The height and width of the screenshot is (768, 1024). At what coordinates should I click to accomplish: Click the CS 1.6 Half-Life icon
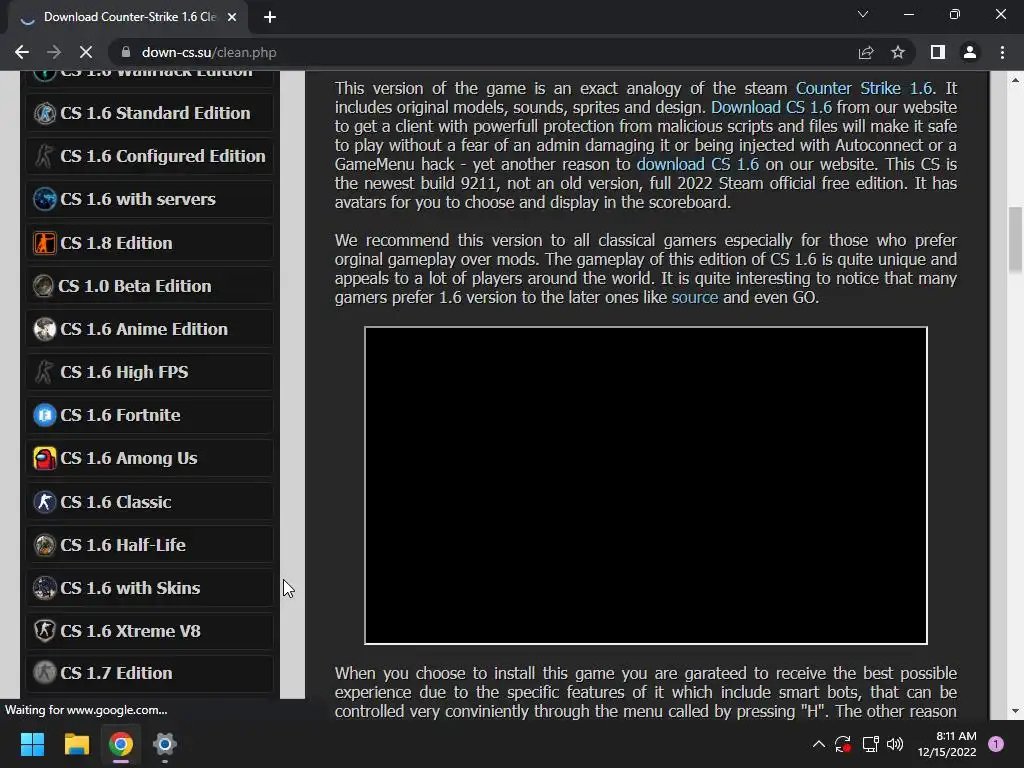[x=44, y=545]
